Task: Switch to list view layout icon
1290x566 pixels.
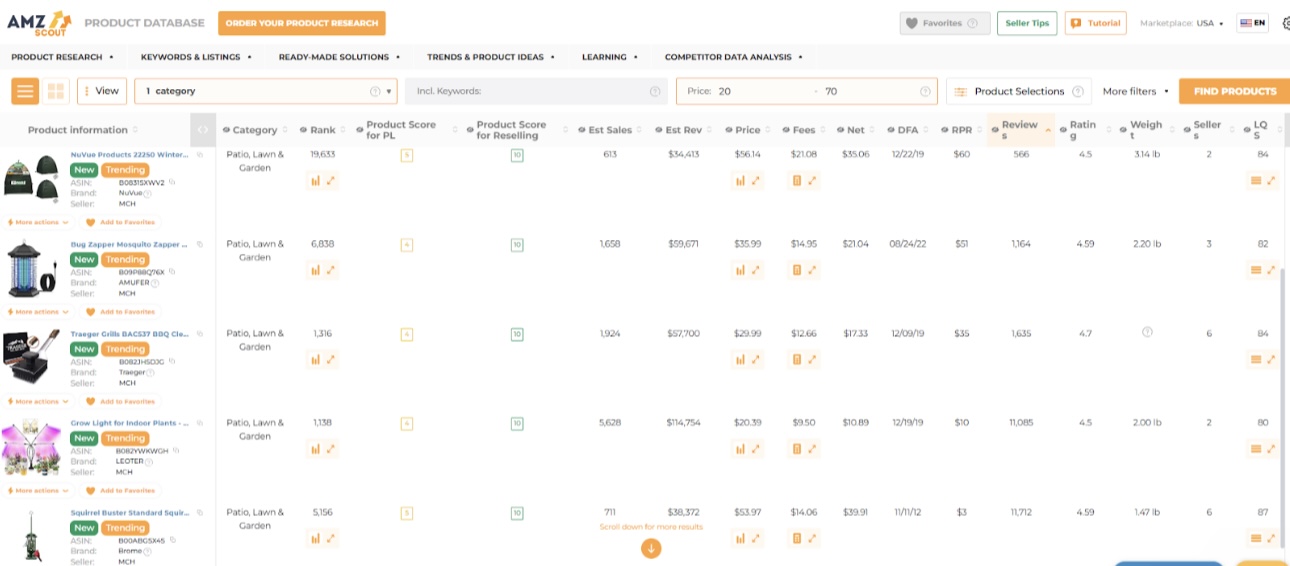Action: tap(25, 91)
